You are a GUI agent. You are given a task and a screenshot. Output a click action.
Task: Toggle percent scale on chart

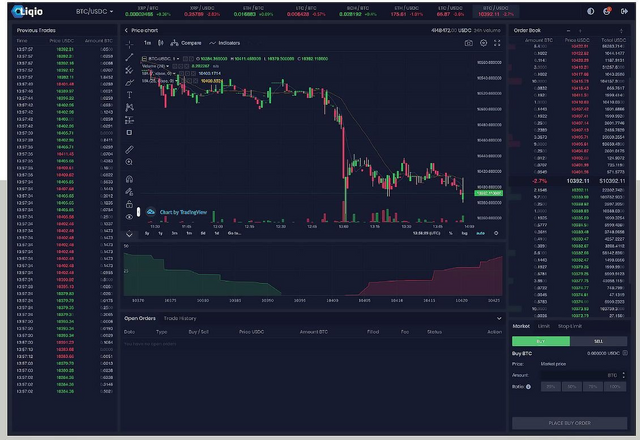pos(451,233)
